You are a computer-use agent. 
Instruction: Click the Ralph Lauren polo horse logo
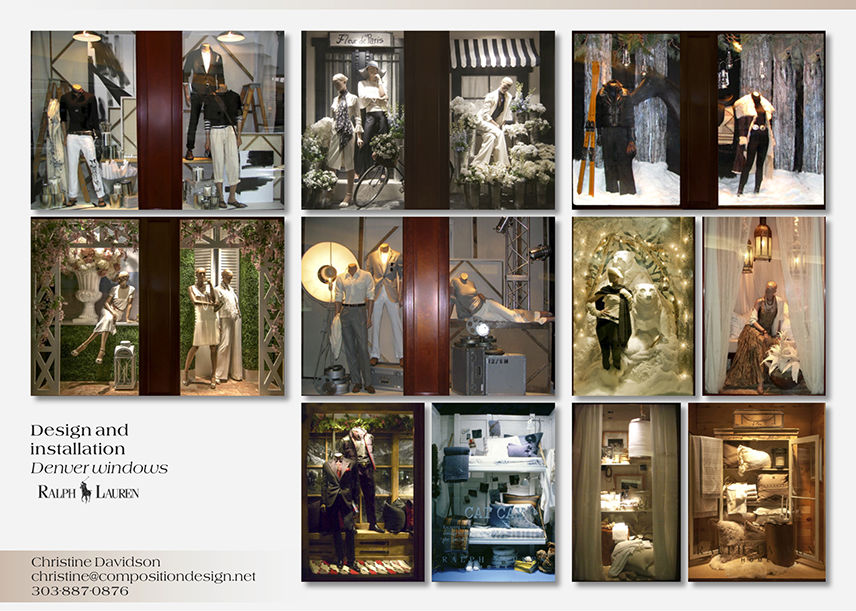[x=87, y=491]
